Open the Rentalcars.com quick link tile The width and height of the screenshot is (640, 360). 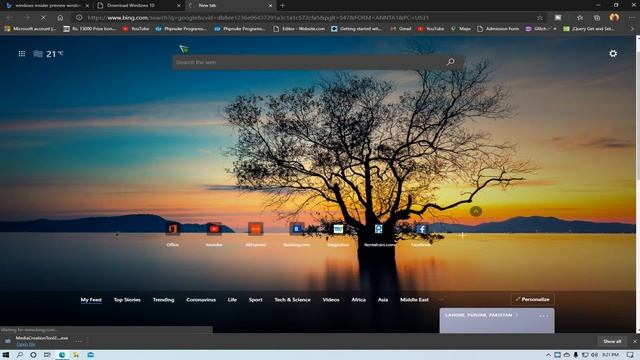point(379,233)
